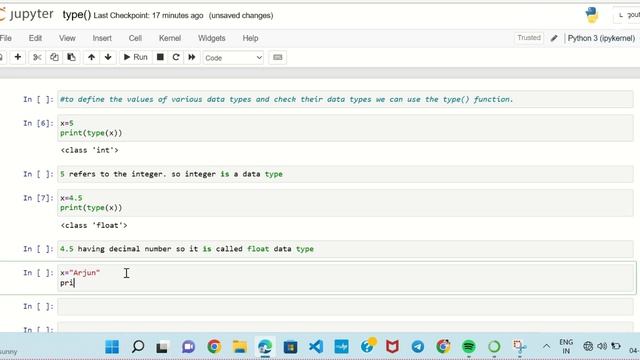Open the Widgets menu
This screenshot has width=640, height=360.
point(211,38)
